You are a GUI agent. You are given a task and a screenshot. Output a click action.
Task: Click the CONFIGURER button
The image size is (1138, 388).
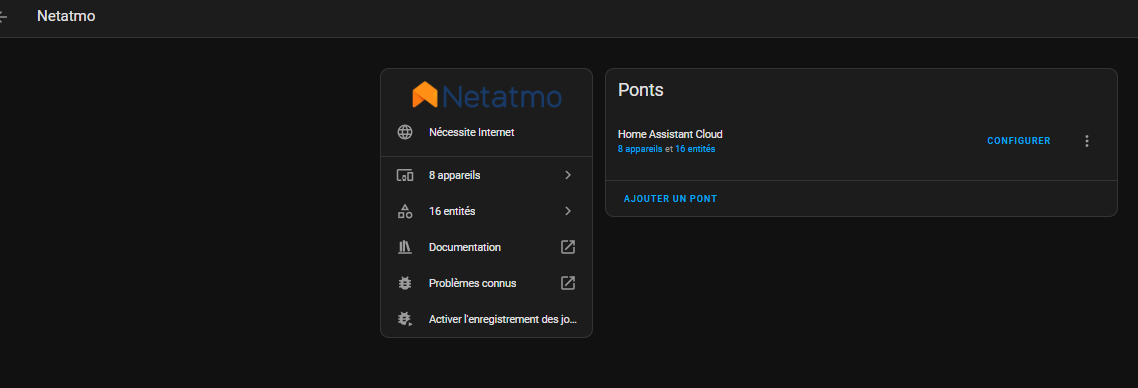1019,141
